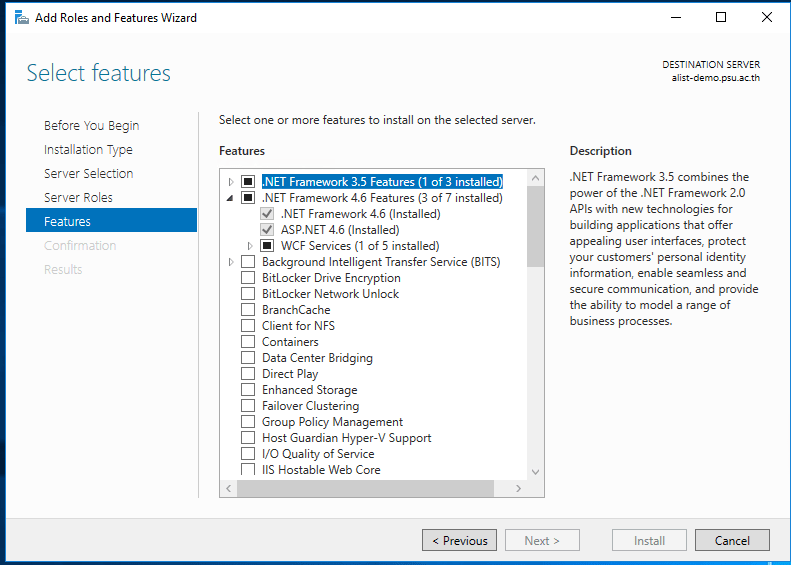Tick the Client for NFS checkbox
The image size is (791, 565).
click(x=248, y=326)
